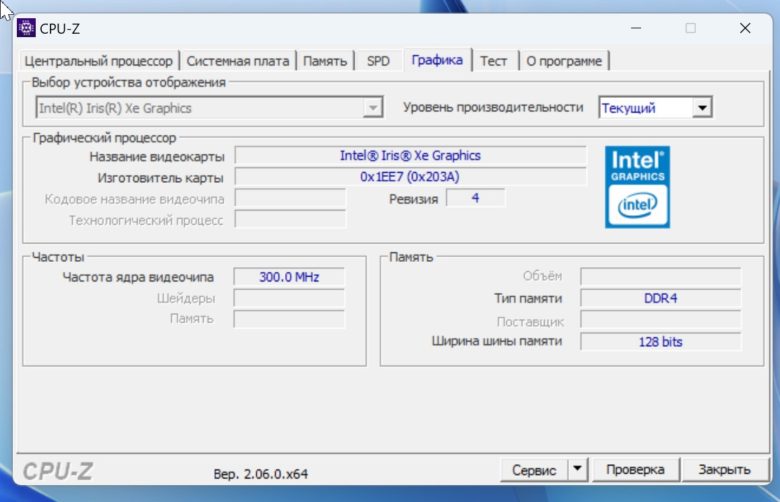Viewport: 780px width, 502px height.
Task: Click the empty Поставщик field
Action: (x=661, y=320)
